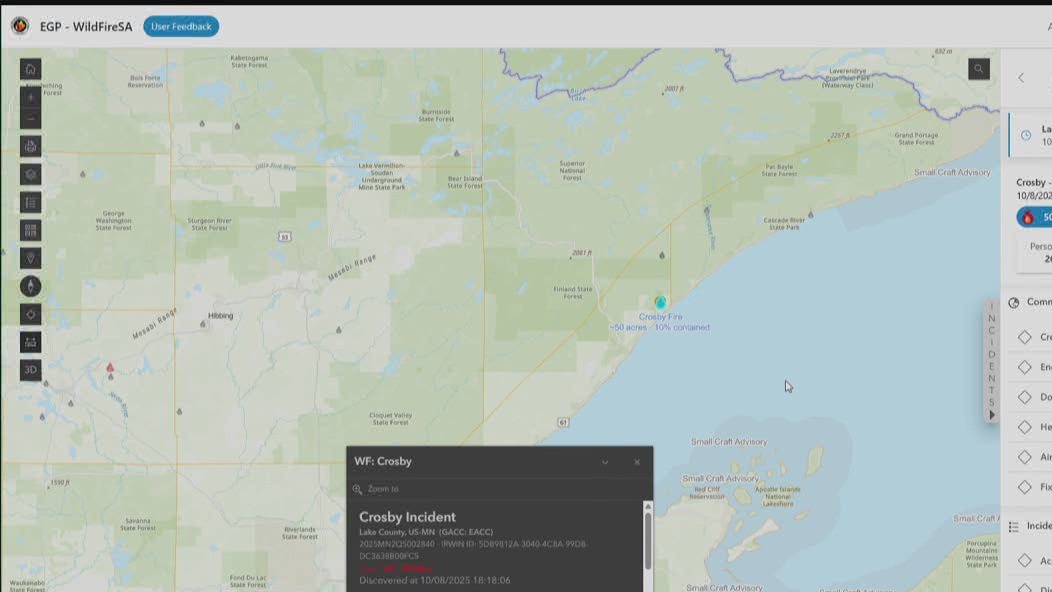Click the compass orientation tool

pyautogui.click(x=30, y=287)
